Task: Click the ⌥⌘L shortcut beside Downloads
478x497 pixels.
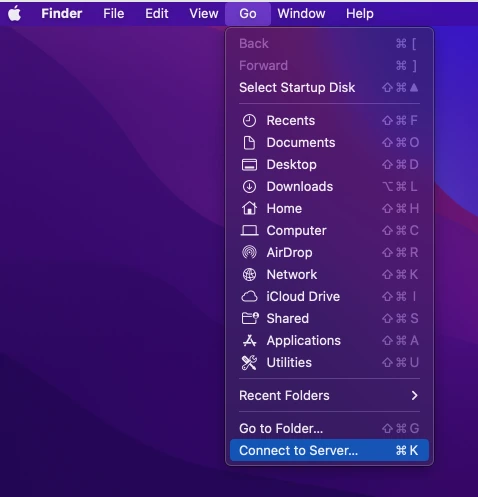Action: 400,187
